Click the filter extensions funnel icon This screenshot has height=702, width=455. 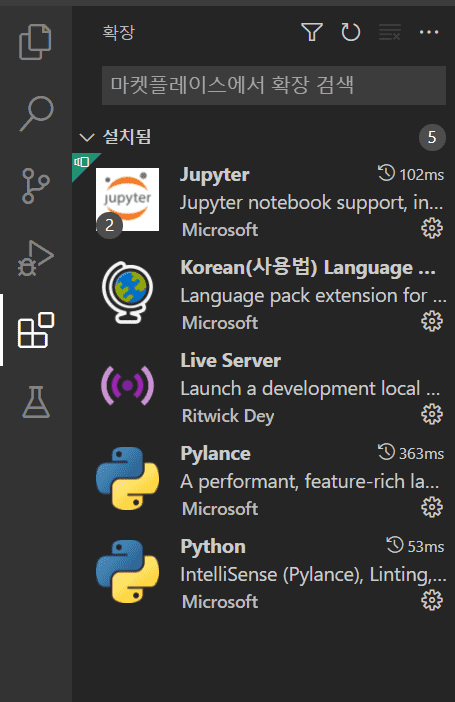coord(312,32)
